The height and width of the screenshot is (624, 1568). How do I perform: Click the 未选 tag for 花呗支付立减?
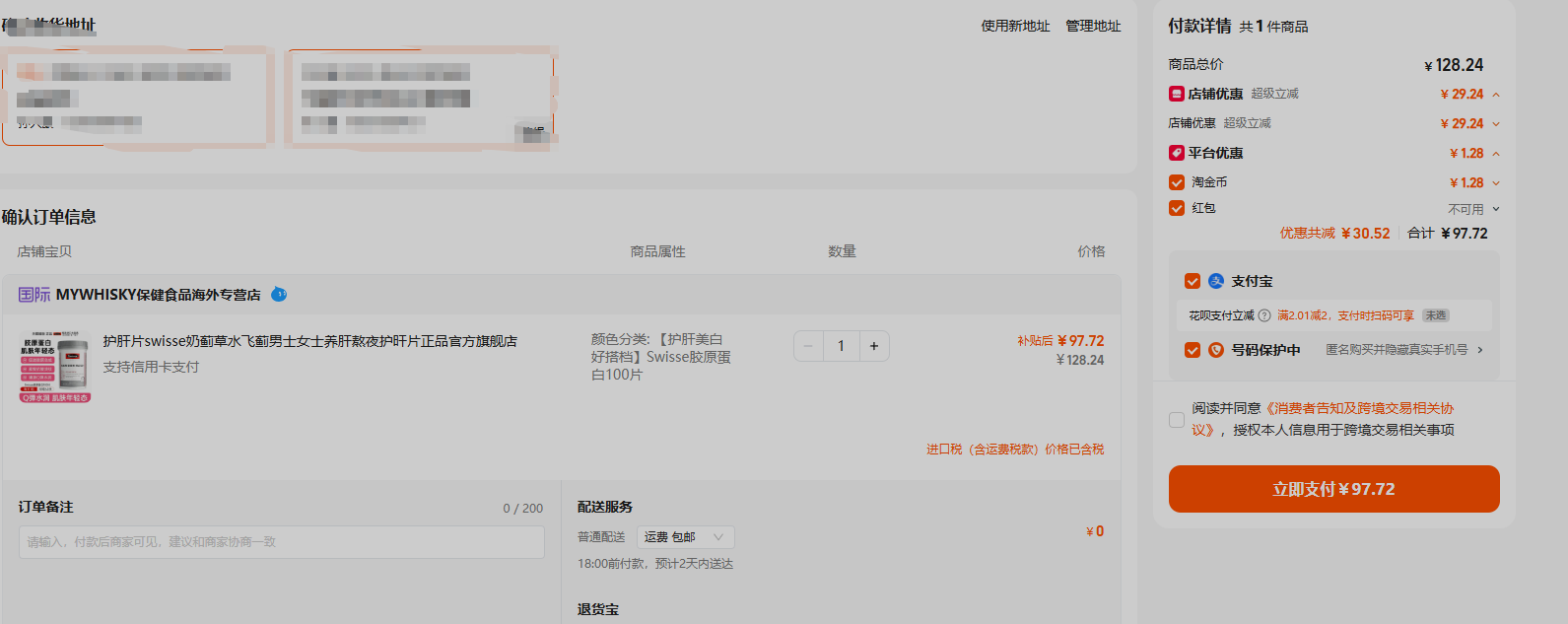(1436, 315)
